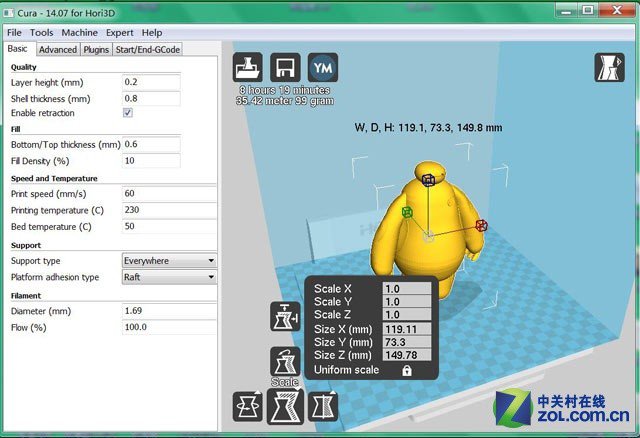This screenshot has height=438, width=640.
Task: Switch to the Basic tab
Action: (18, 49)
